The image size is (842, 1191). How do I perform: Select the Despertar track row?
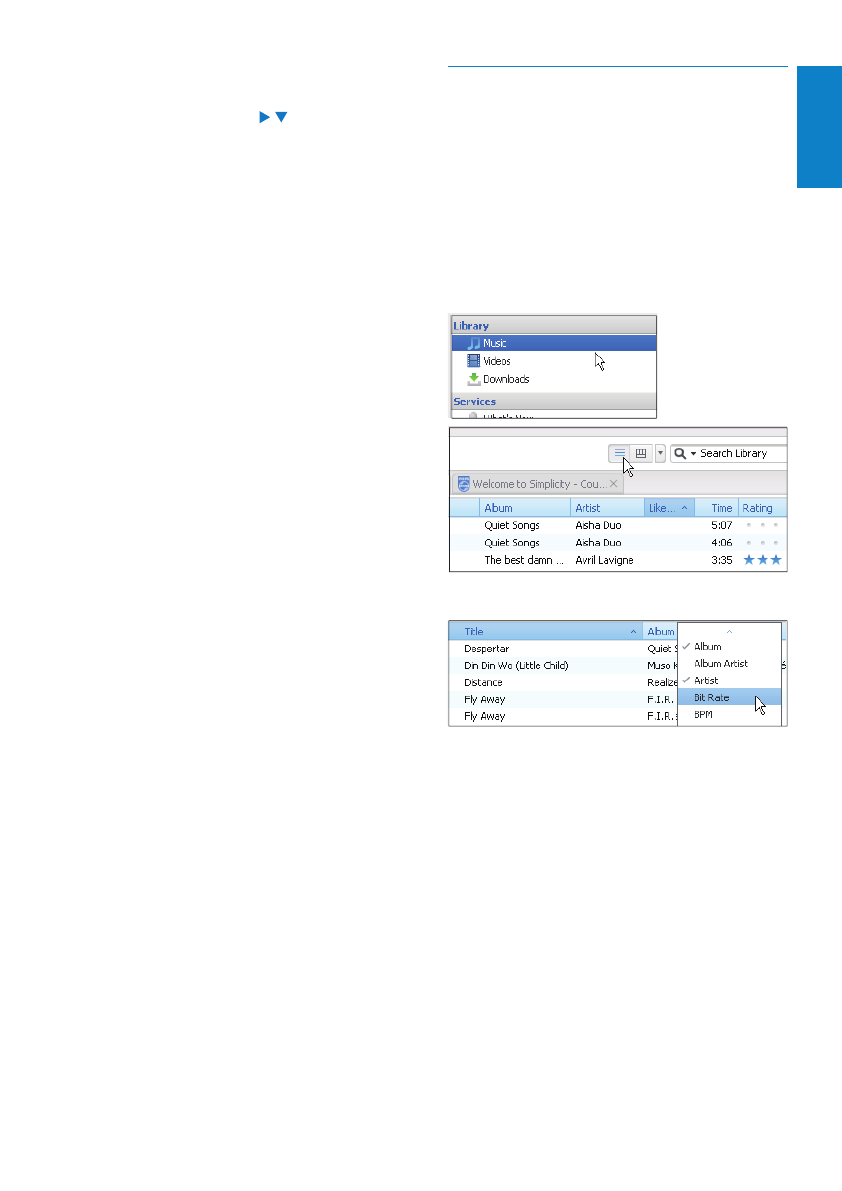tap(545, 648)
